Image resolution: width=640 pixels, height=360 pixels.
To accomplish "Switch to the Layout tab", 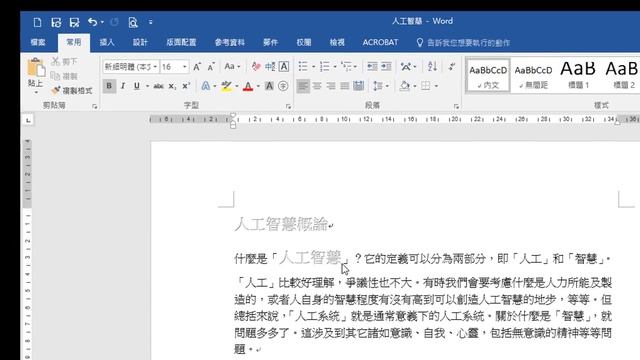I will [181, 42].
